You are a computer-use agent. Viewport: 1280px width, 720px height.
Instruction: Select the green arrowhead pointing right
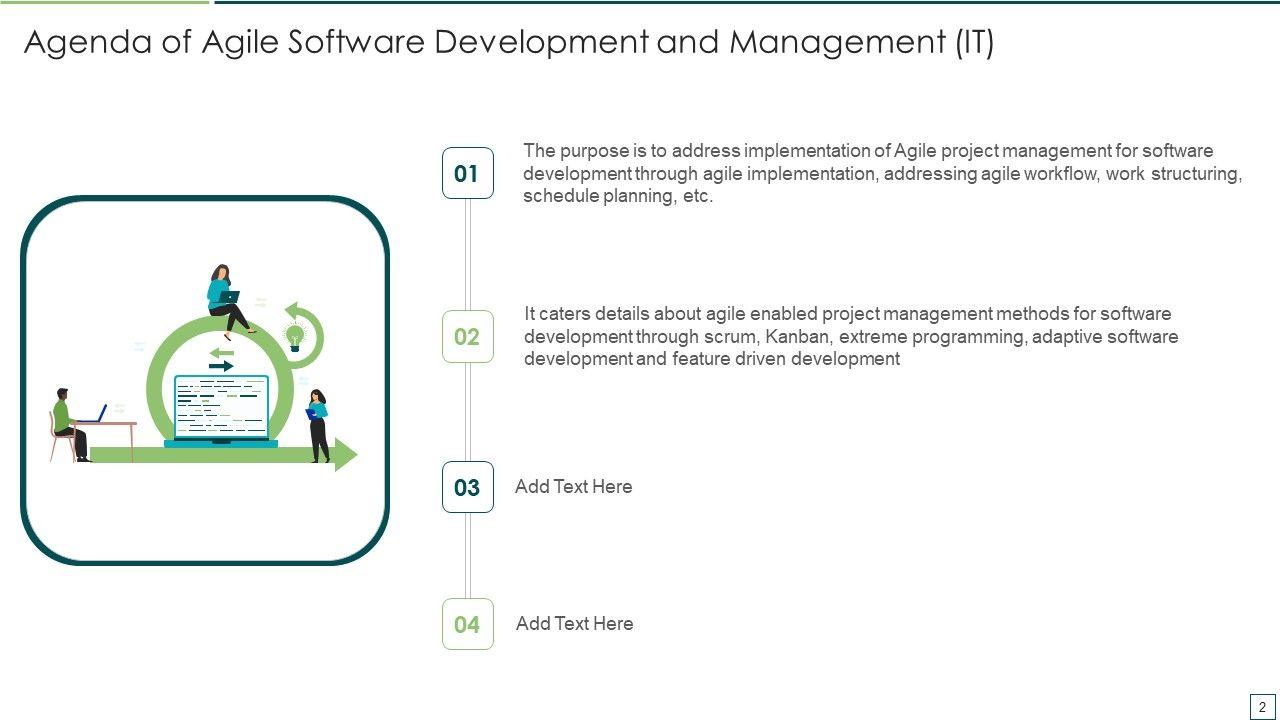click(x=346, y=454)
